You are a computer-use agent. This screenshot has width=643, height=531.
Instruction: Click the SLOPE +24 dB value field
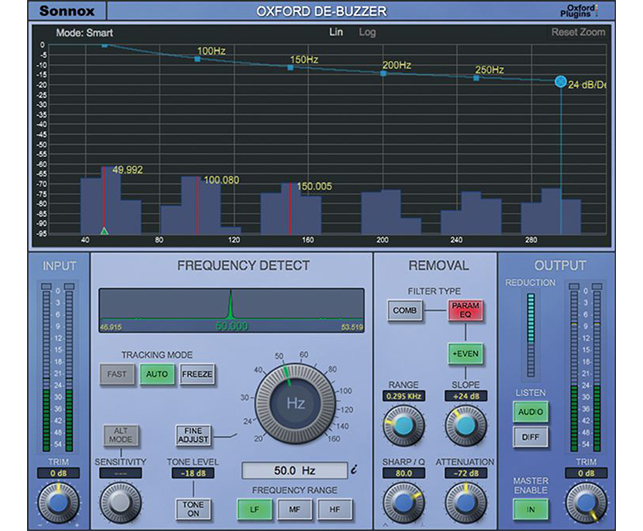[466, 396]
